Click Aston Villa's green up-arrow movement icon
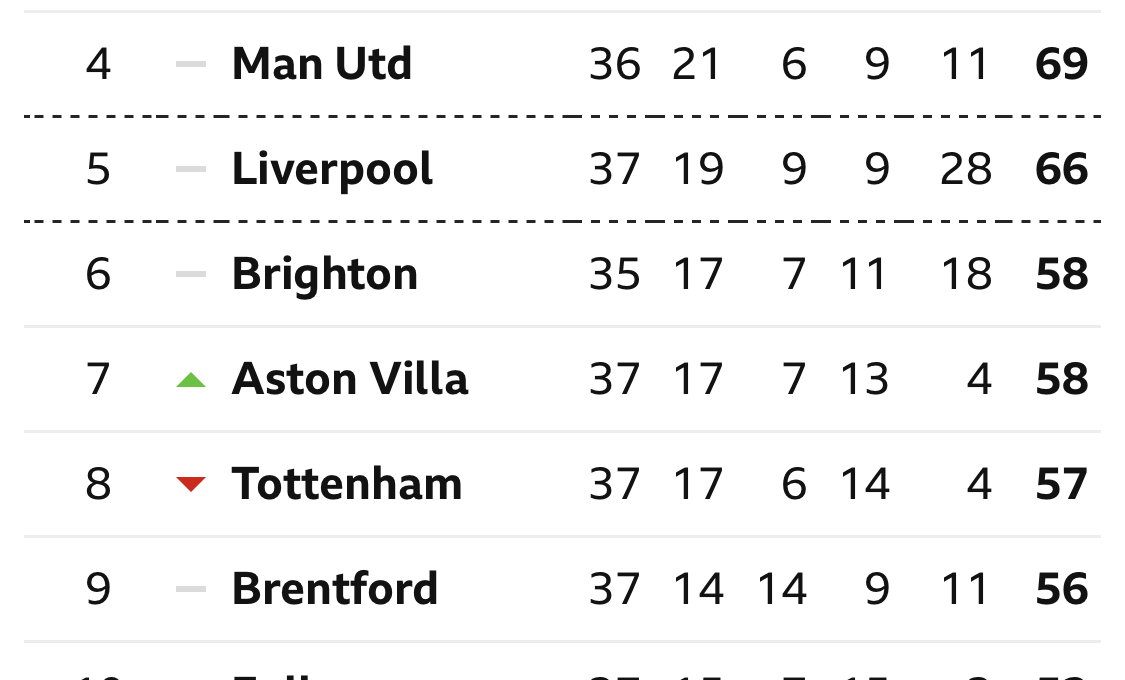 (x=191, y=380)
